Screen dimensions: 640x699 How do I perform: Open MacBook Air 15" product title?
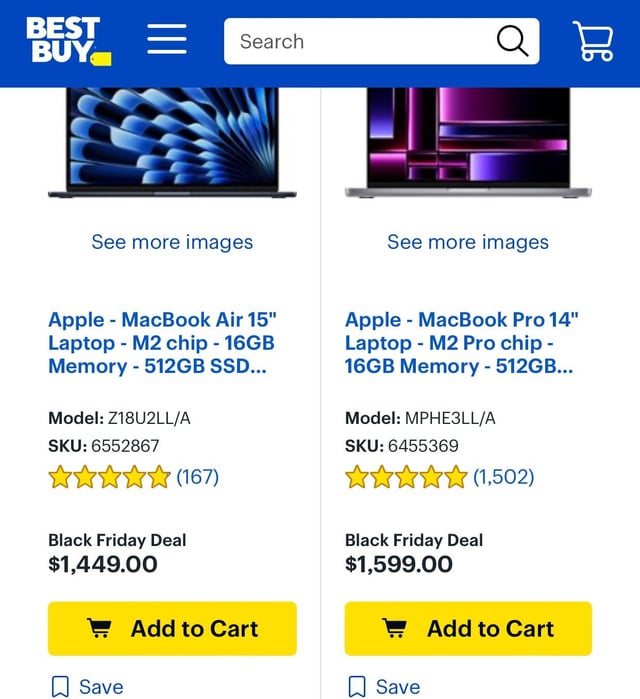pos(162,343)
